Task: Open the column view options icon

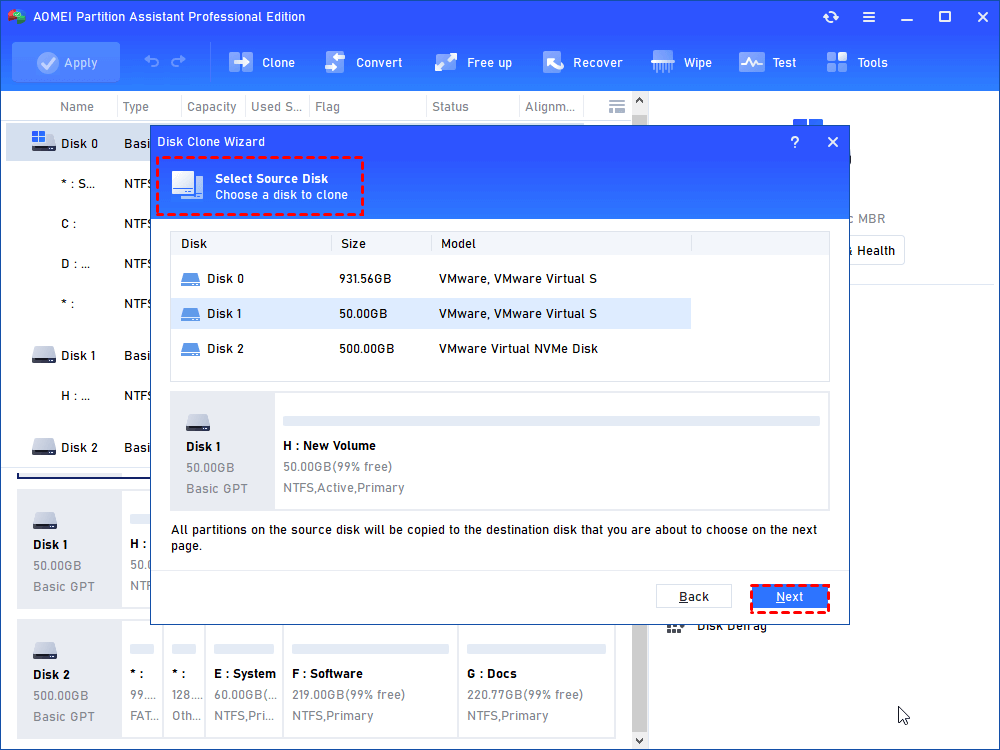Action: [x=617, y=106]
